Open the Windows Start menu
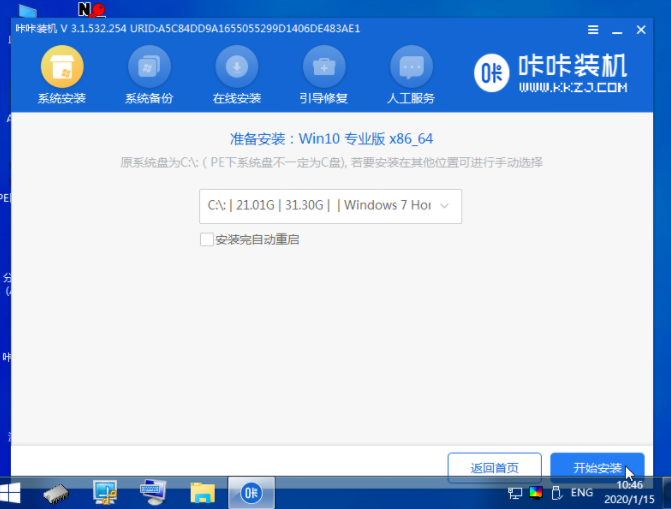This screenshot has width=671, height=509. (14, 492)
